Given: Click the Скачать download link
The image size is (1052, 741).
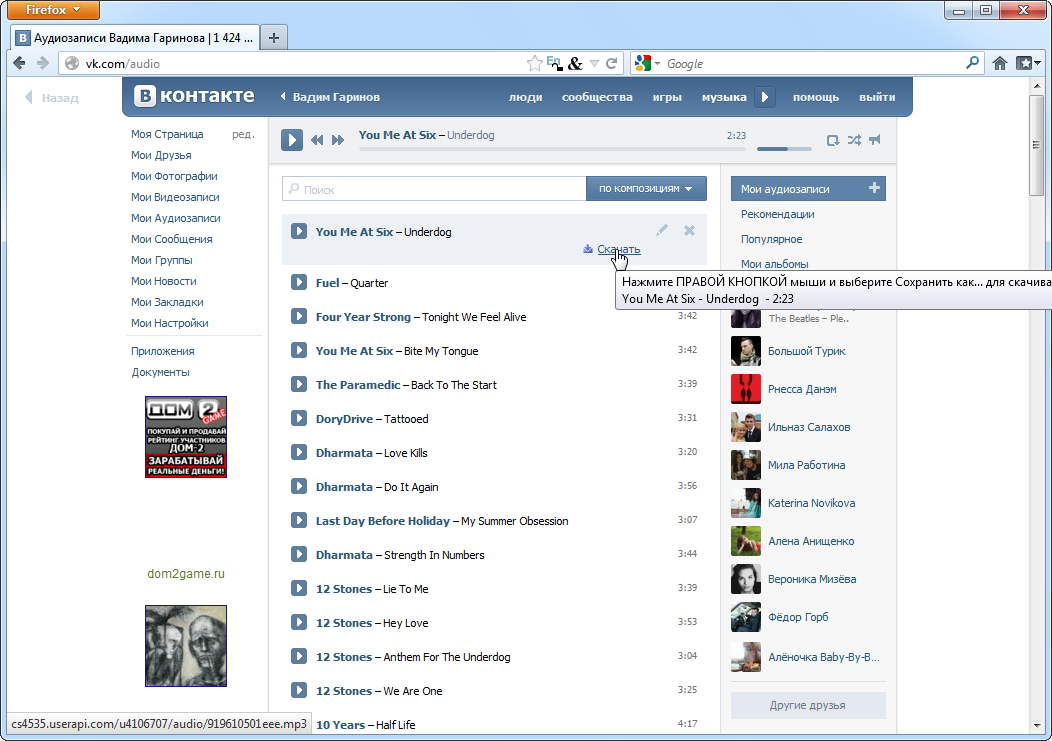Looking at the screenshot, I should click(619, 249).
